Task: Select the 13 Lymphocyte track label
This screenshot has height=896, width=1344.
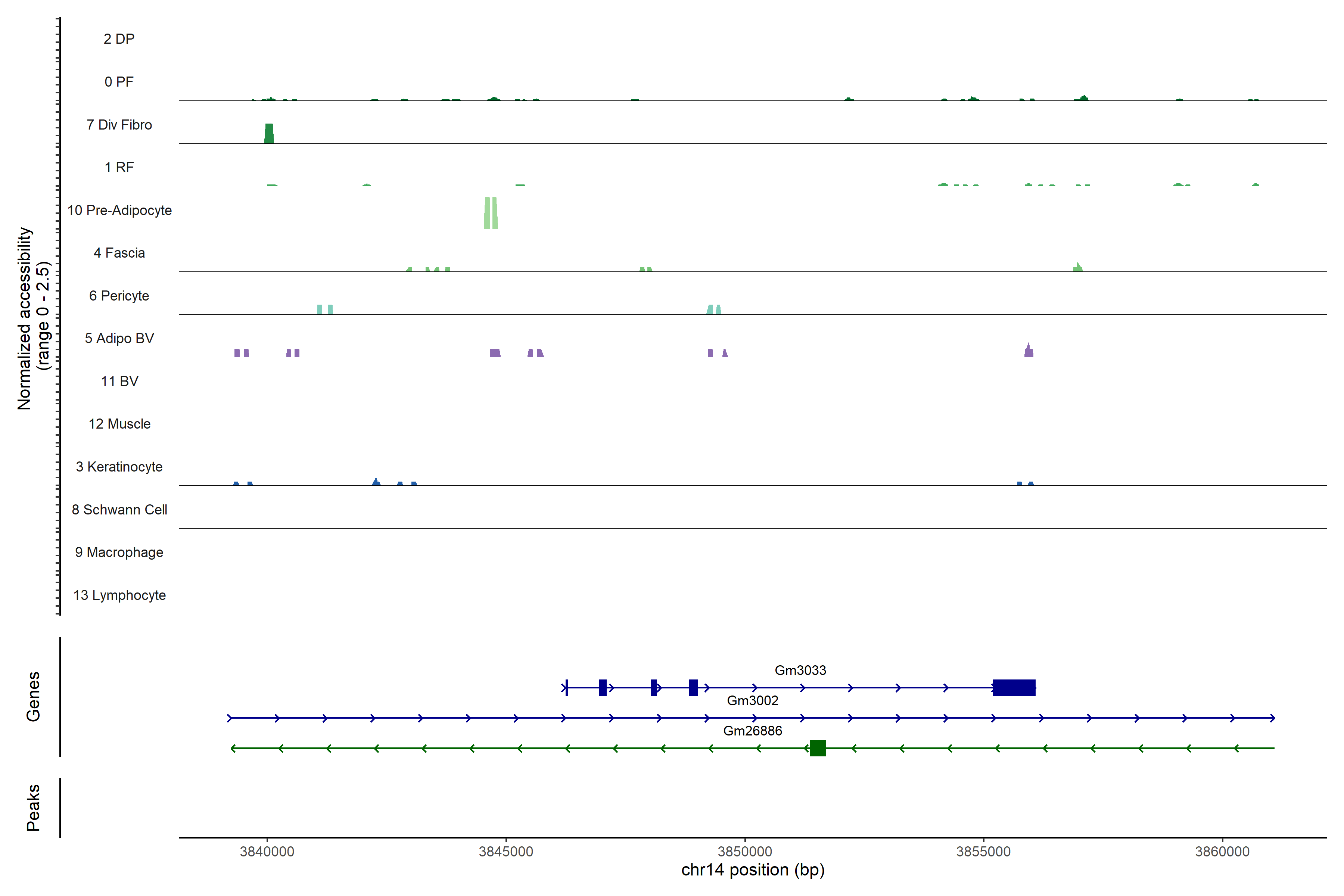Action: (119, 595)
